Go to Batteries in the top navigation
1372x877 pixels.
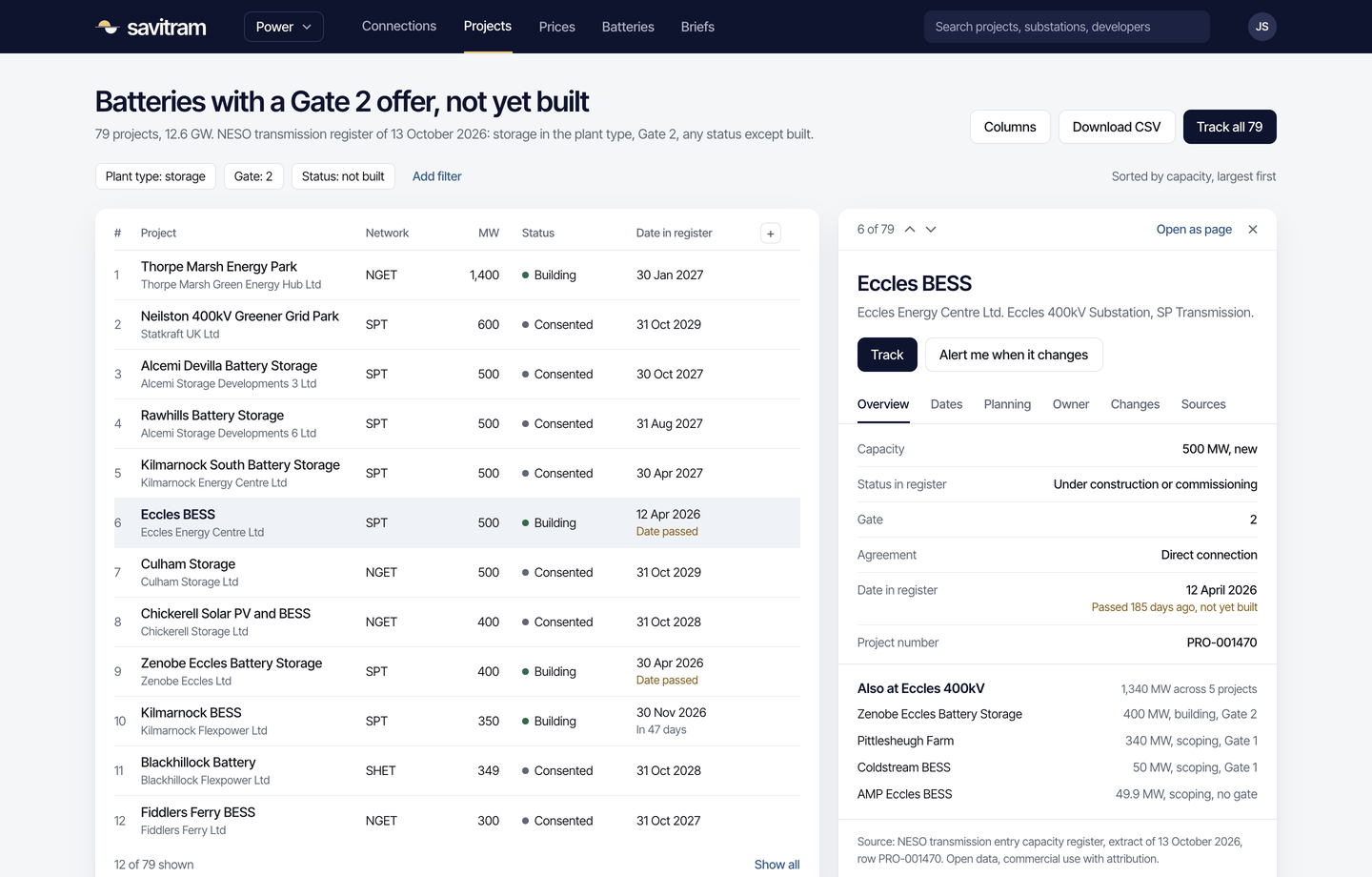628,27
